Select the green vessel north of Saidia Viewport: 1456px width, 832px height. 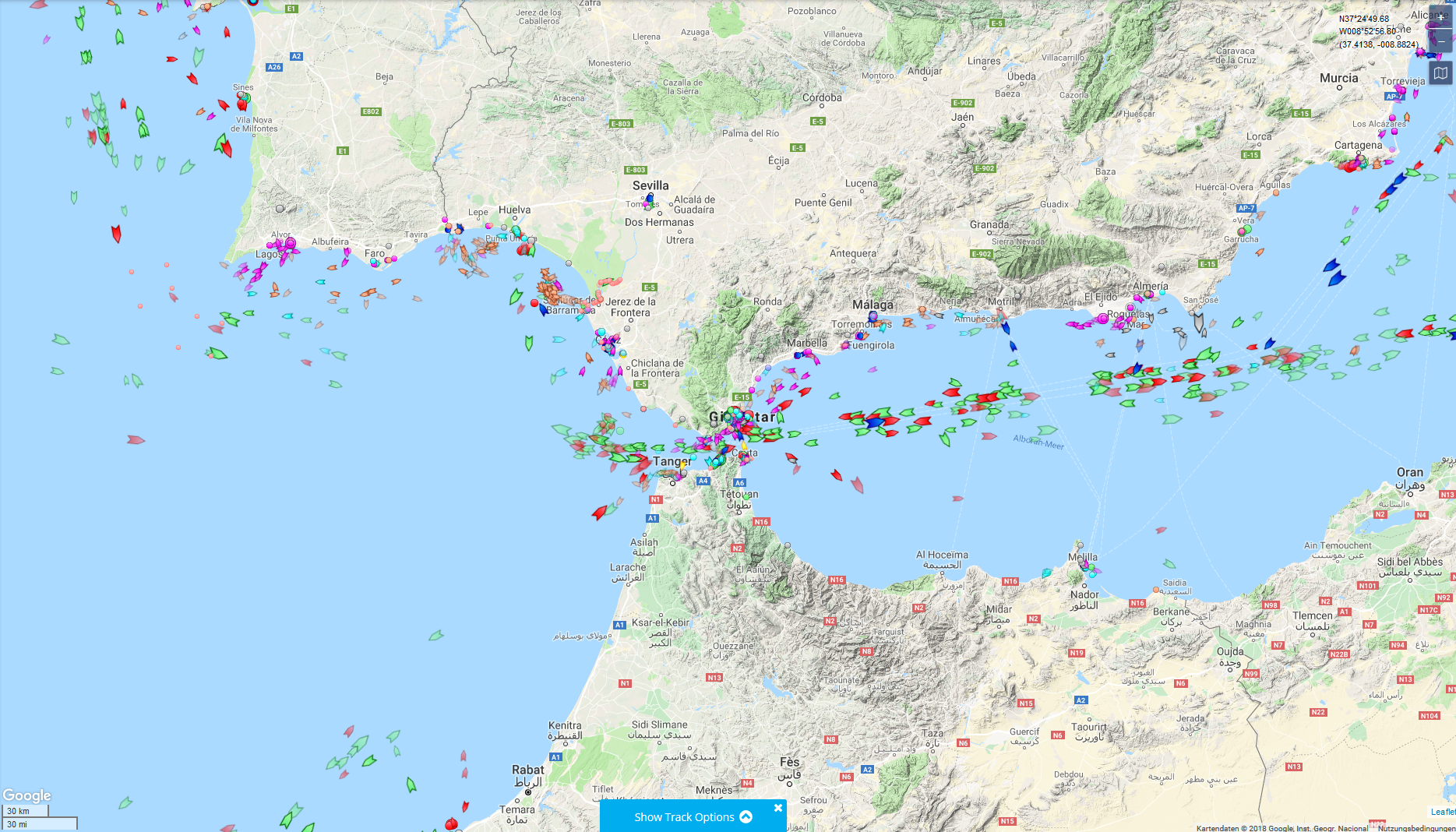pyautogui.click(x=1169, y=563)
